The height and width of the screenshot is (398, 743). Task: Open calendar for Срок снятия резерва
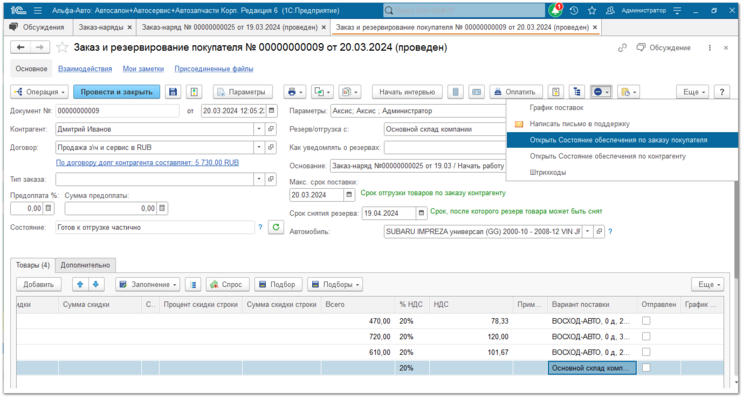point(421,213)
